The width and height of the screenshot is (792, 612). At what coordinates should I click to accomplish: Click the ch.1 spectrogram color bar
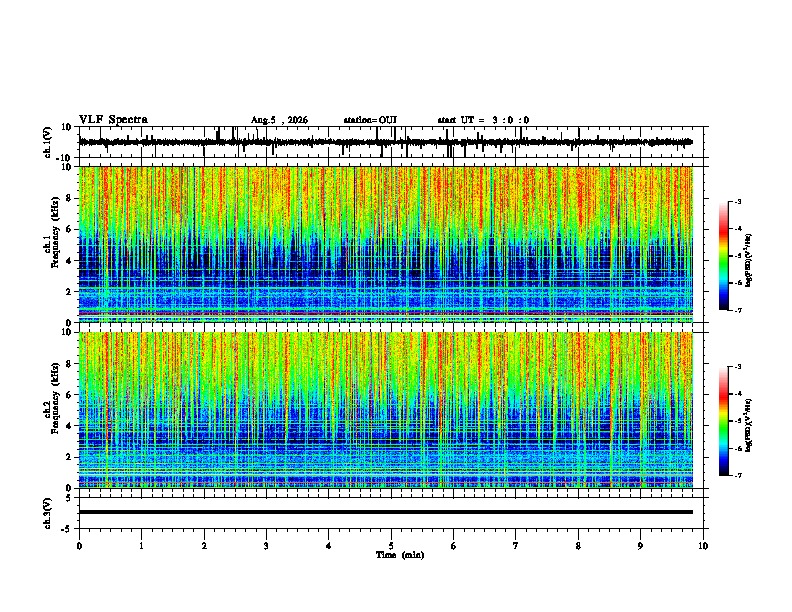(724, 256)
